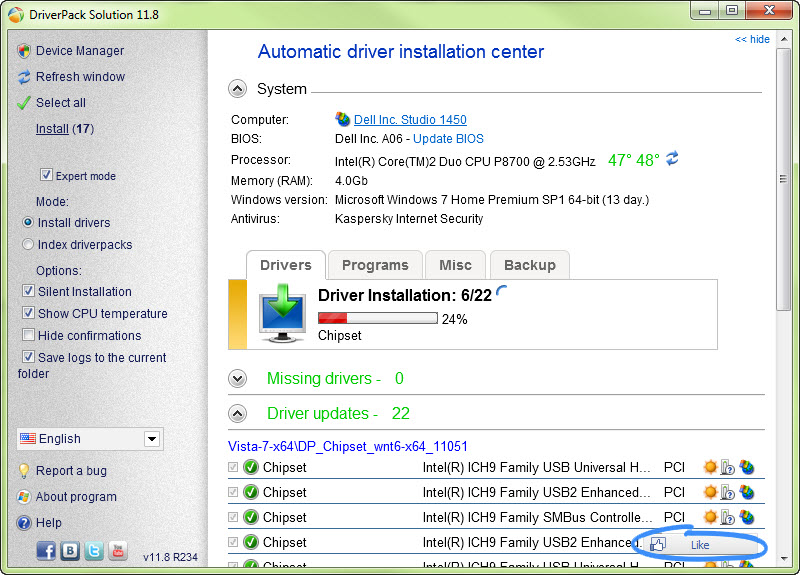The height and width of the screenshot is (575, 800).
Task: Switch to the Programs tab
Action: tap(376, 265)
